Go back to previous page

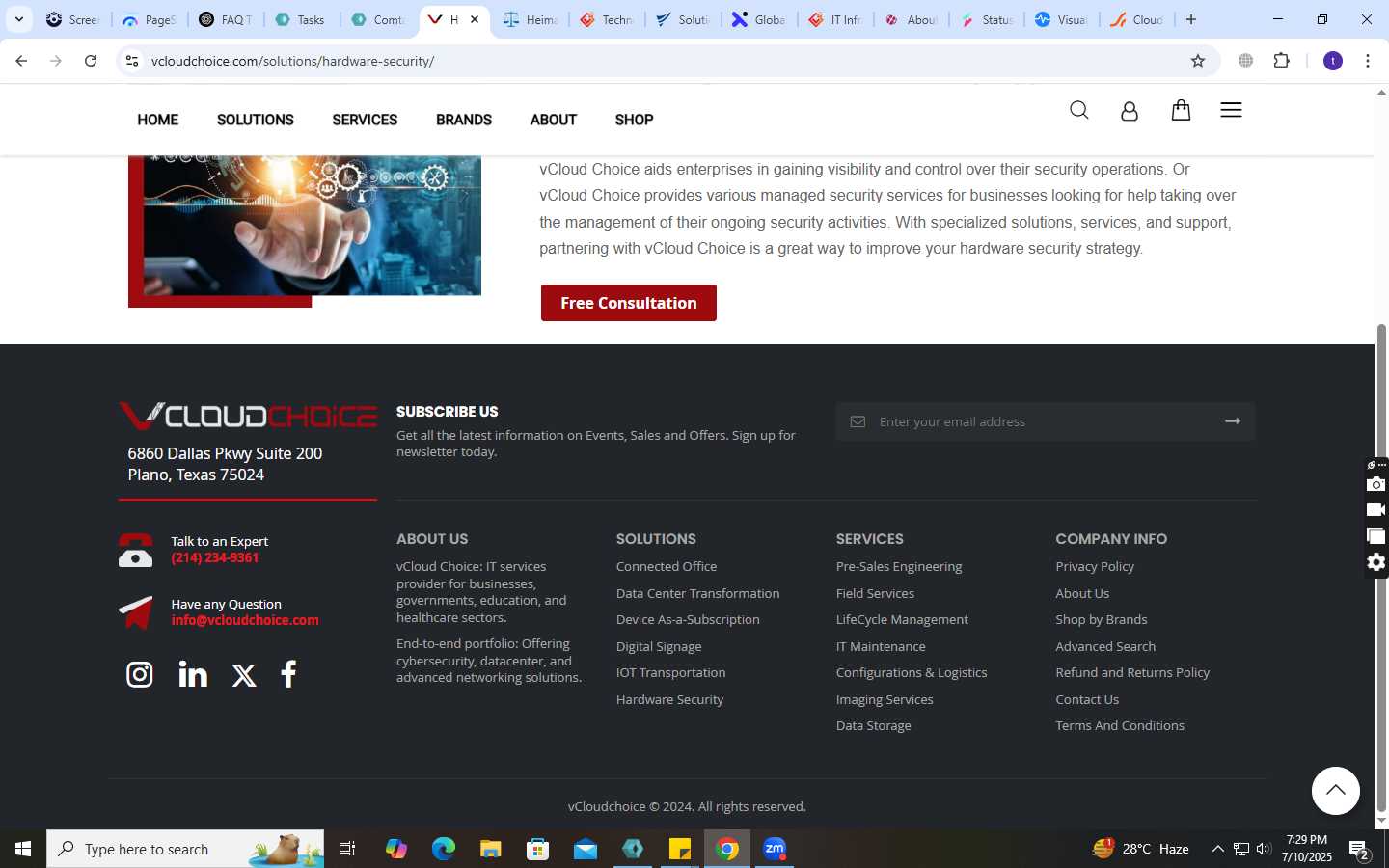point(21,61)
